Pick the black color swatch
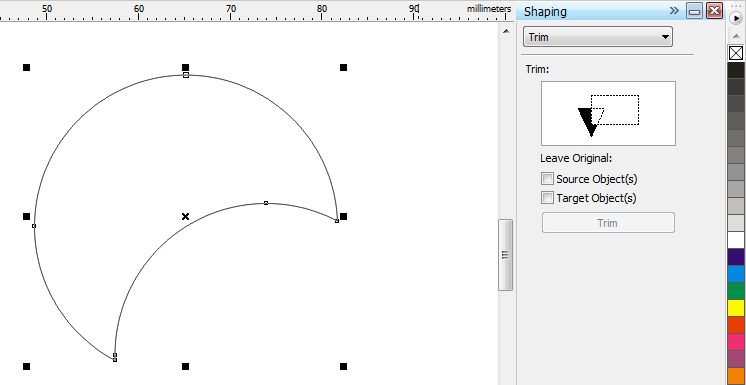 pyautogui.click(x=736, y=70)
